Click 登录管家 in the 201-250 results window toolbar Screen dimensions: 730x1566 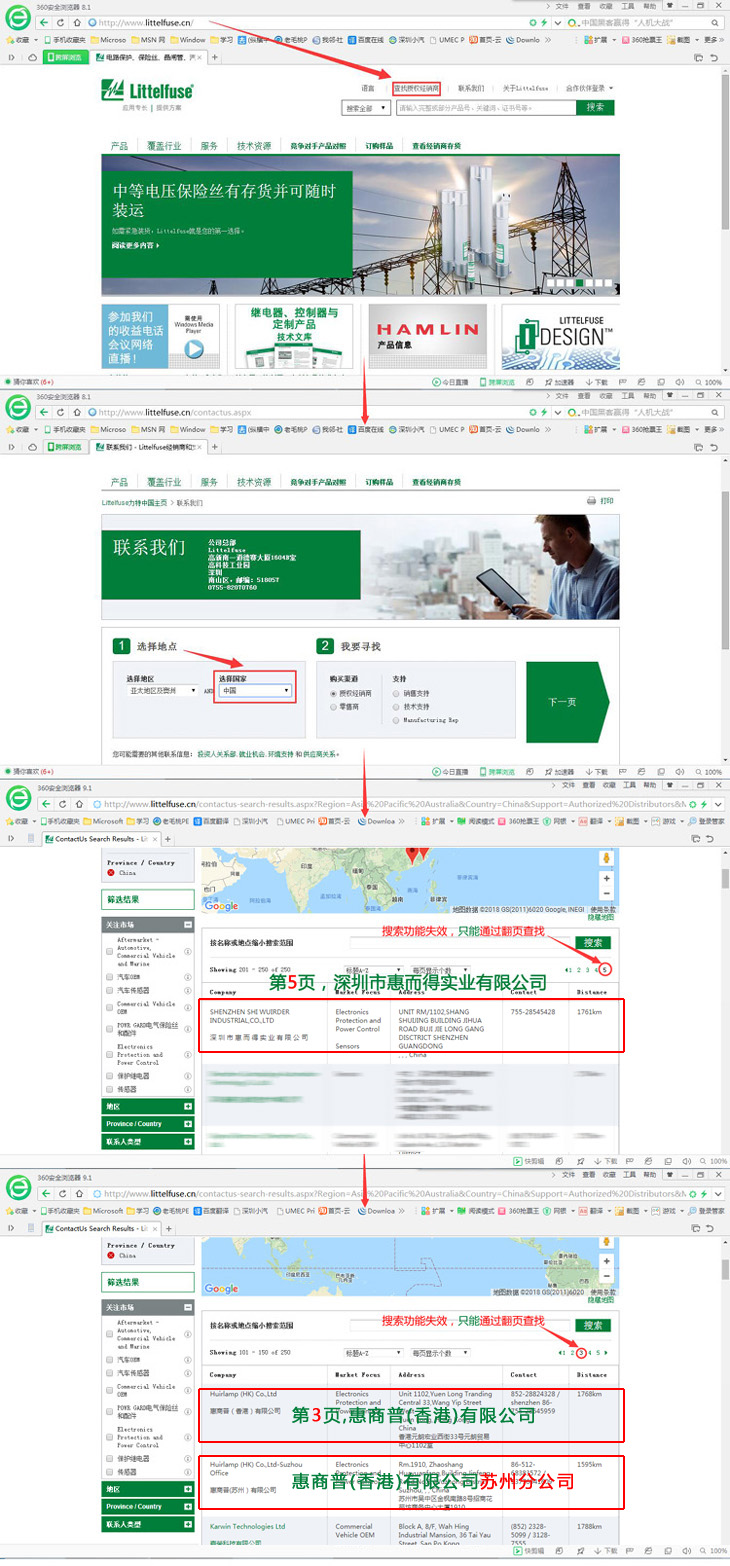coord(707,820)
